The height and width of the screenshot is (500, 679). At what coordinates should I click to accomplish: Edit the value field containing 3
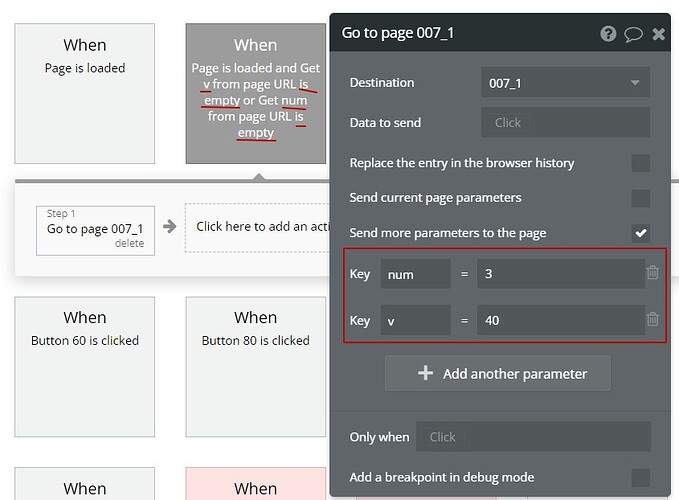[561, 274]
